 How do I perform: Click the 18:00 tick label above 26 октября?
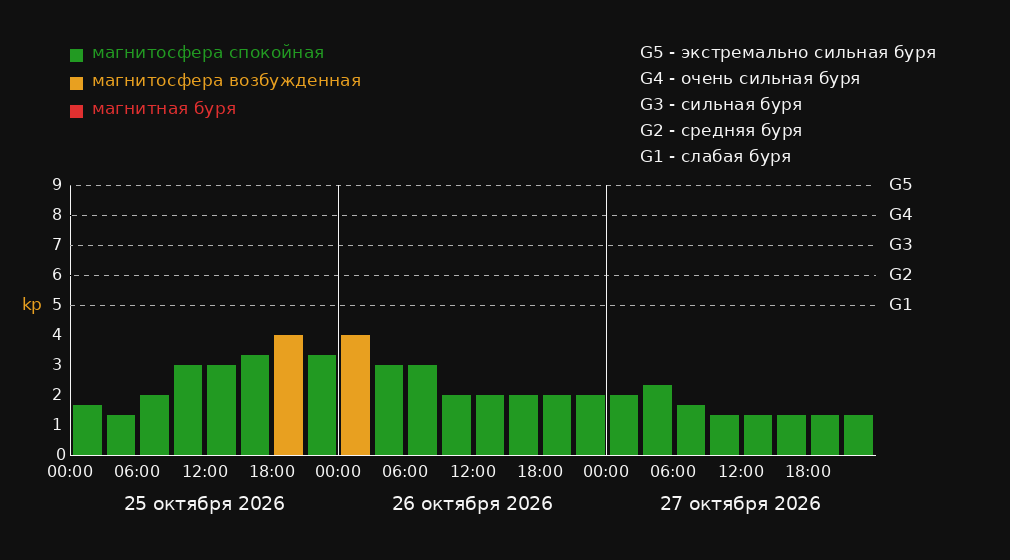tap(540, 472)
